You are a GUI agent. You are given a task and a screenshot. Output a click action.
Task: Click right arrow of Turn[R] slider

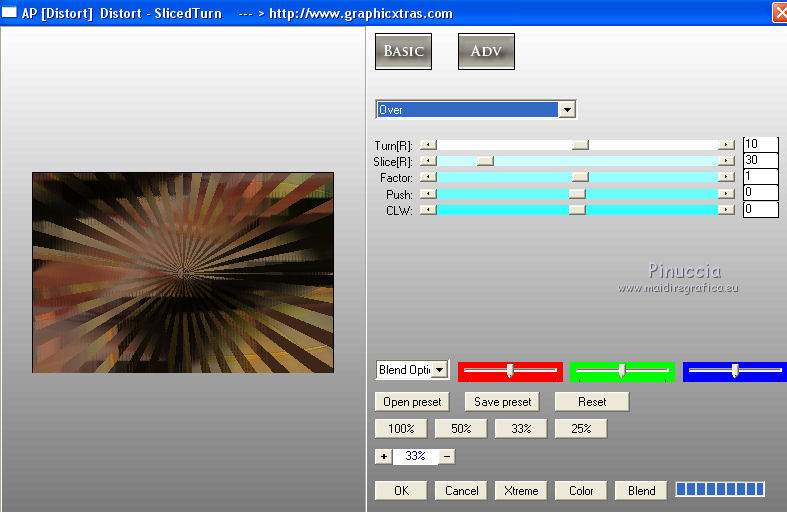click(726, 145)
